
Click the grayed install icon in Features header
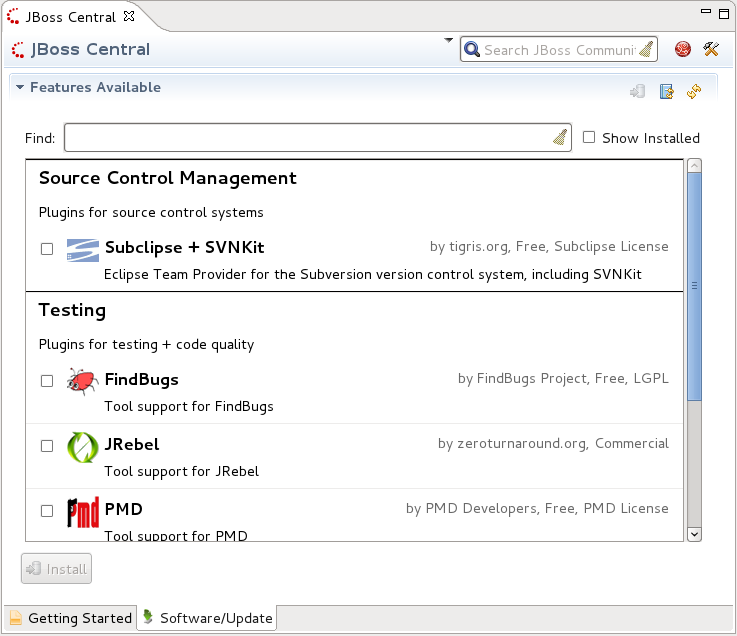pyautogui.click(x=637, y=91)
